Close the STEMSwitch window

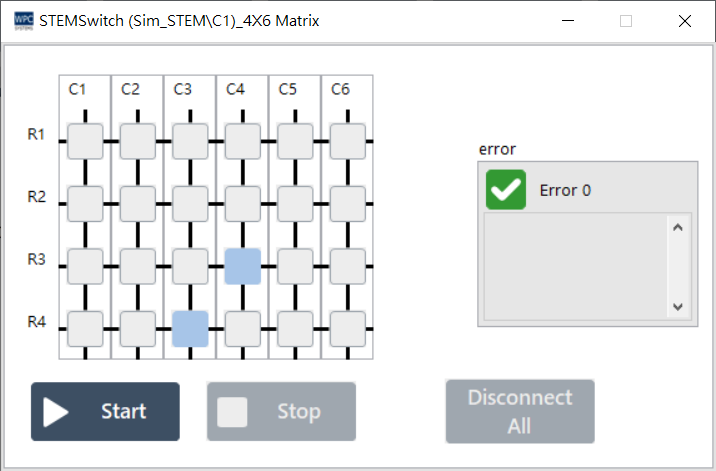point(685,21)
